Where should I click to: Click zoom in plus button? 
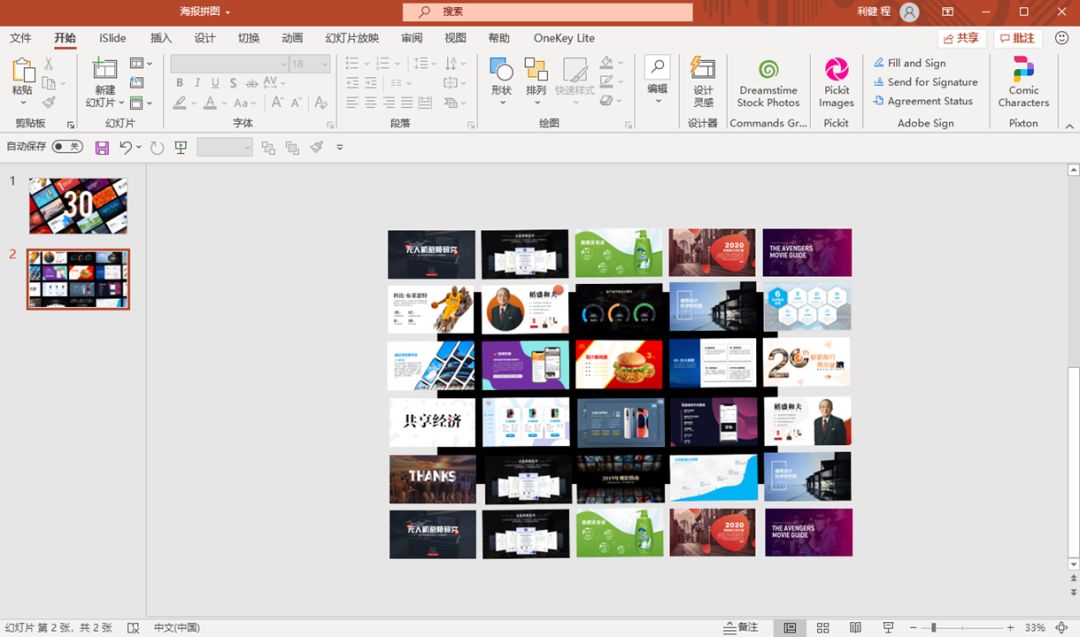coord(1010,627)
